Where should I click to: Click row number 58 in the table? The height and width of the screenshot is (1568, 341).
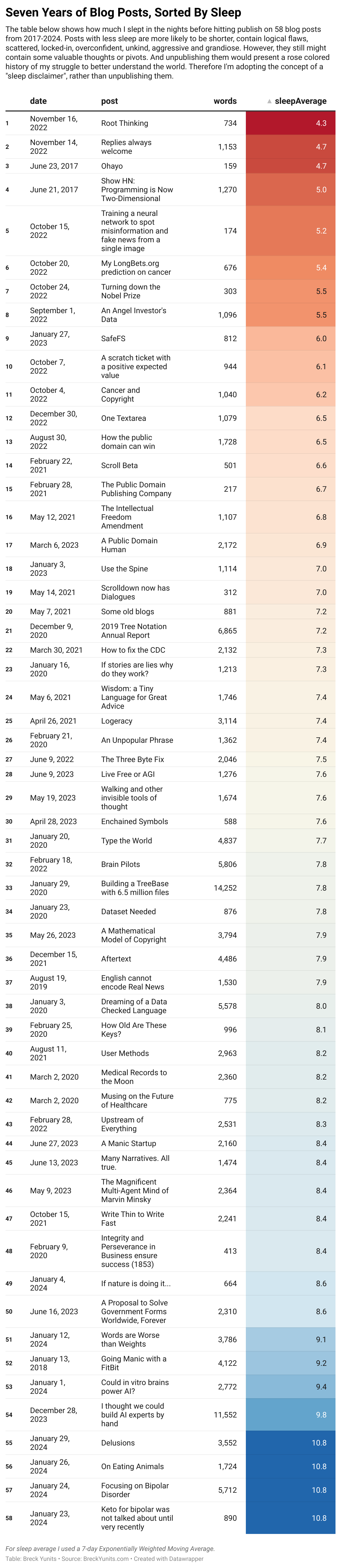click(x=9, y=1518)
